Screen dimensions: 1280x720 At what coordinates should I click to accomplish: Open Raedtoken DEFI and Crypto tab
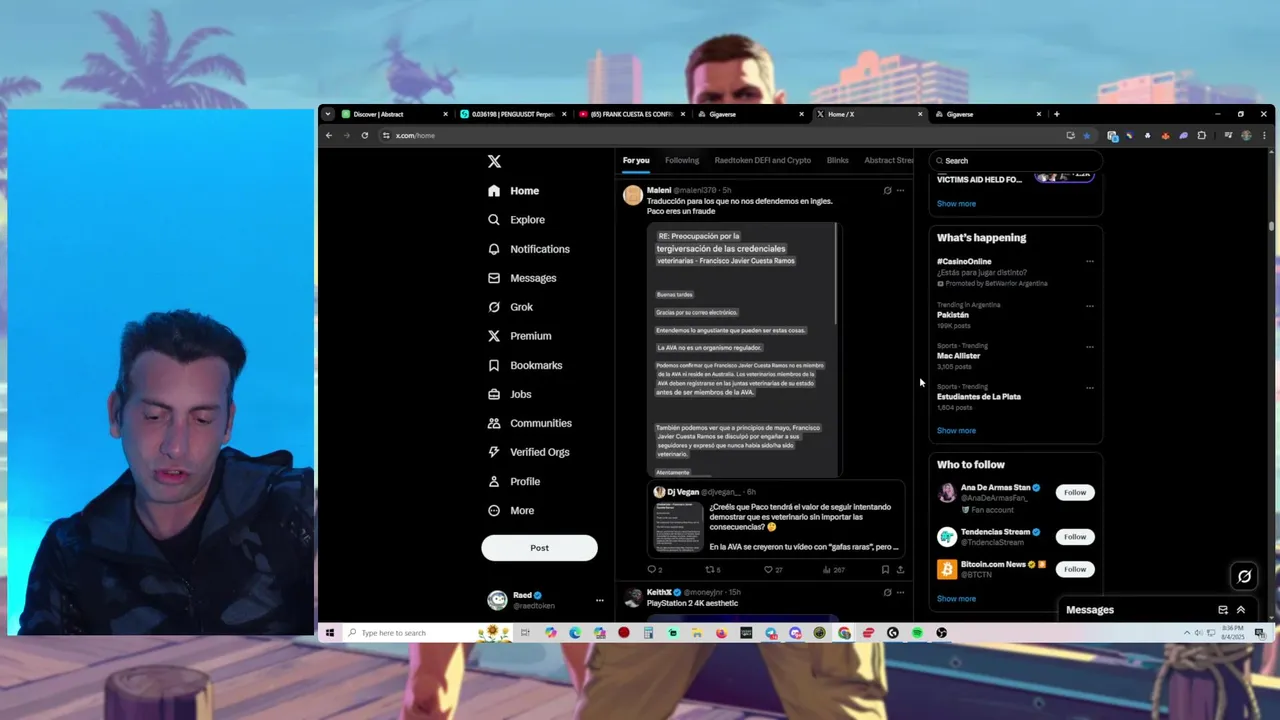(x=763, y=161)
